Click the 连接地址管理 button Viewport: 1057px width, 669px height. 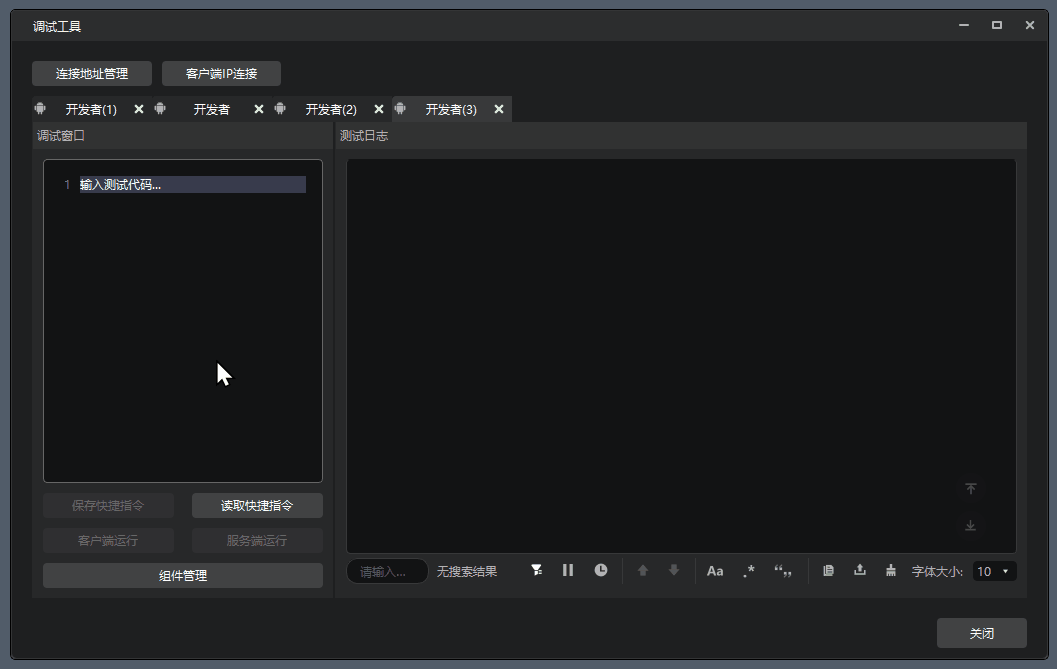tap(92, 73)
